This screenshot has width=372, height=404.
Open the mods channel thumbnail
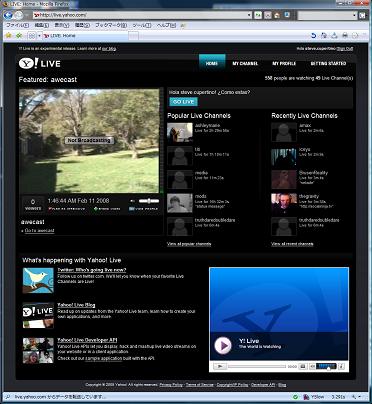[x=180, y=203]
